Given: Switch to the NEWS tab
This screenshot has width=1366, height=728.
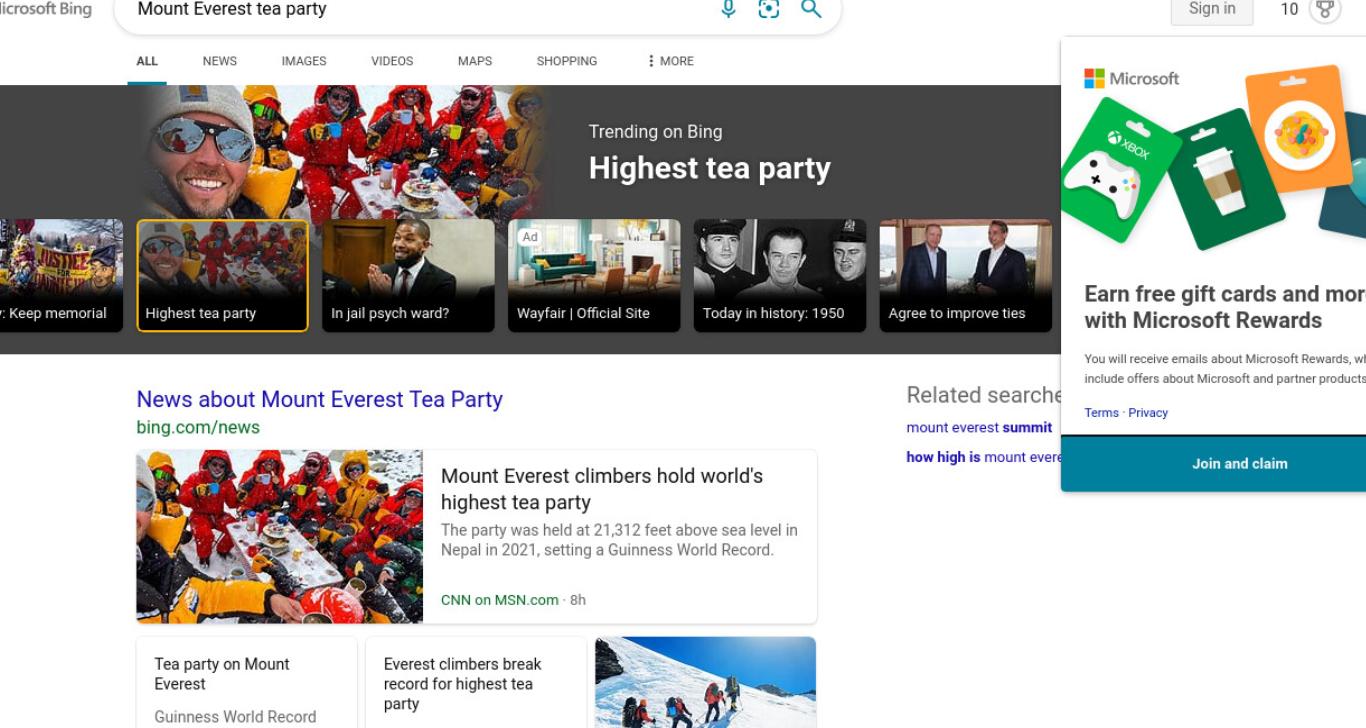Looking at the screenshot, I should pyautogui.click(x=220, y=61).
